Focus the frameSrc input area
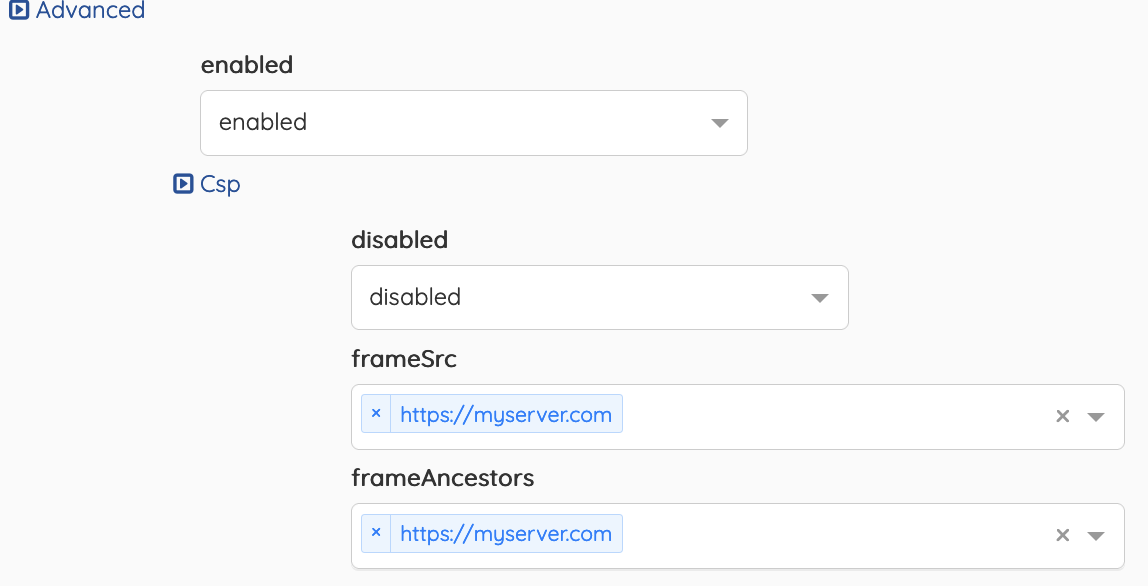The image size is (1148, 586). pos(835,417)
